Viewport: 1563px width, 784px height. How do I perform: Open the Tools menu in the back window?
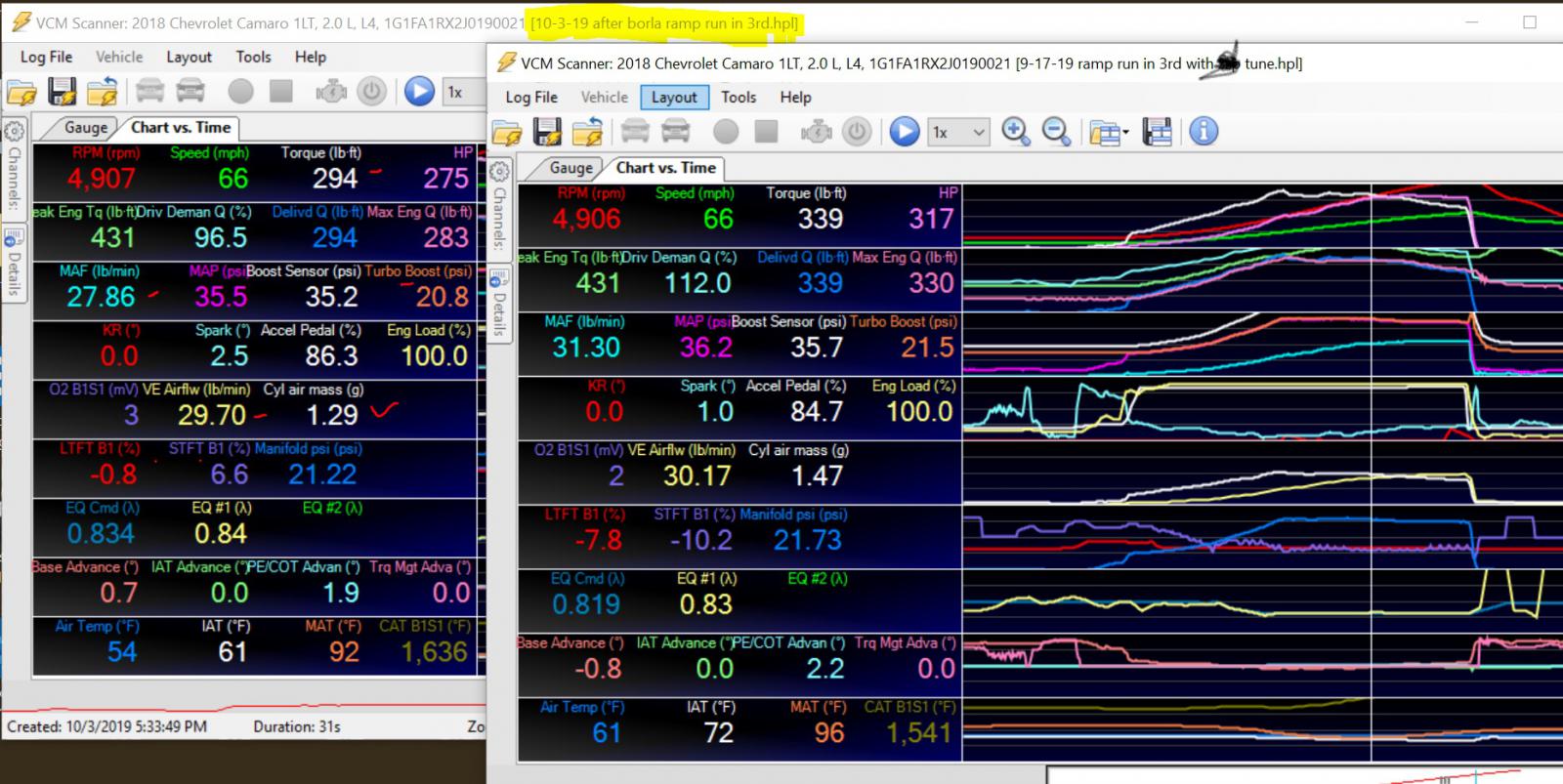click(x=253, y=57)
